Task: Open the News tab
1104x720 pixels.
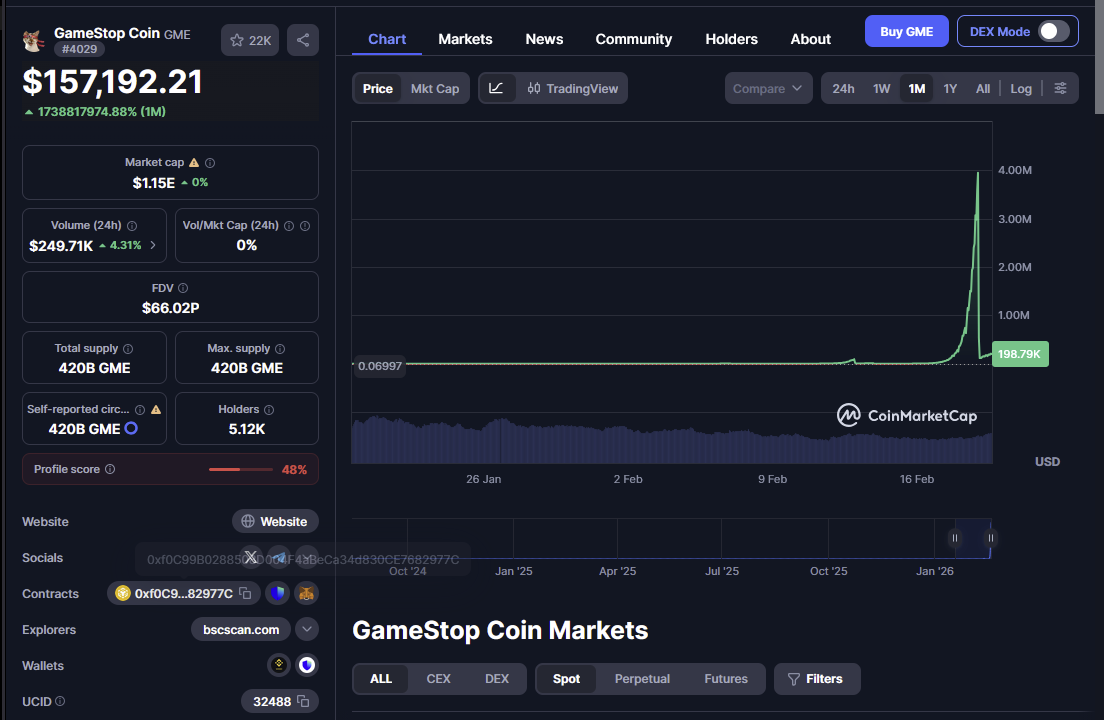Action: [x=544, y=39]
